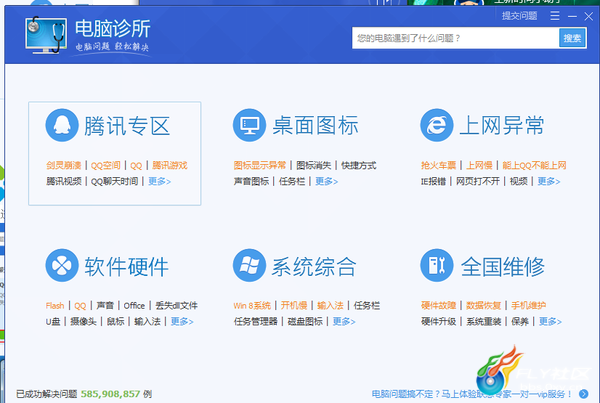Select the 任务管理器 link
The width and height of the screenshot is (600, 403).
(x=256, y=321)
